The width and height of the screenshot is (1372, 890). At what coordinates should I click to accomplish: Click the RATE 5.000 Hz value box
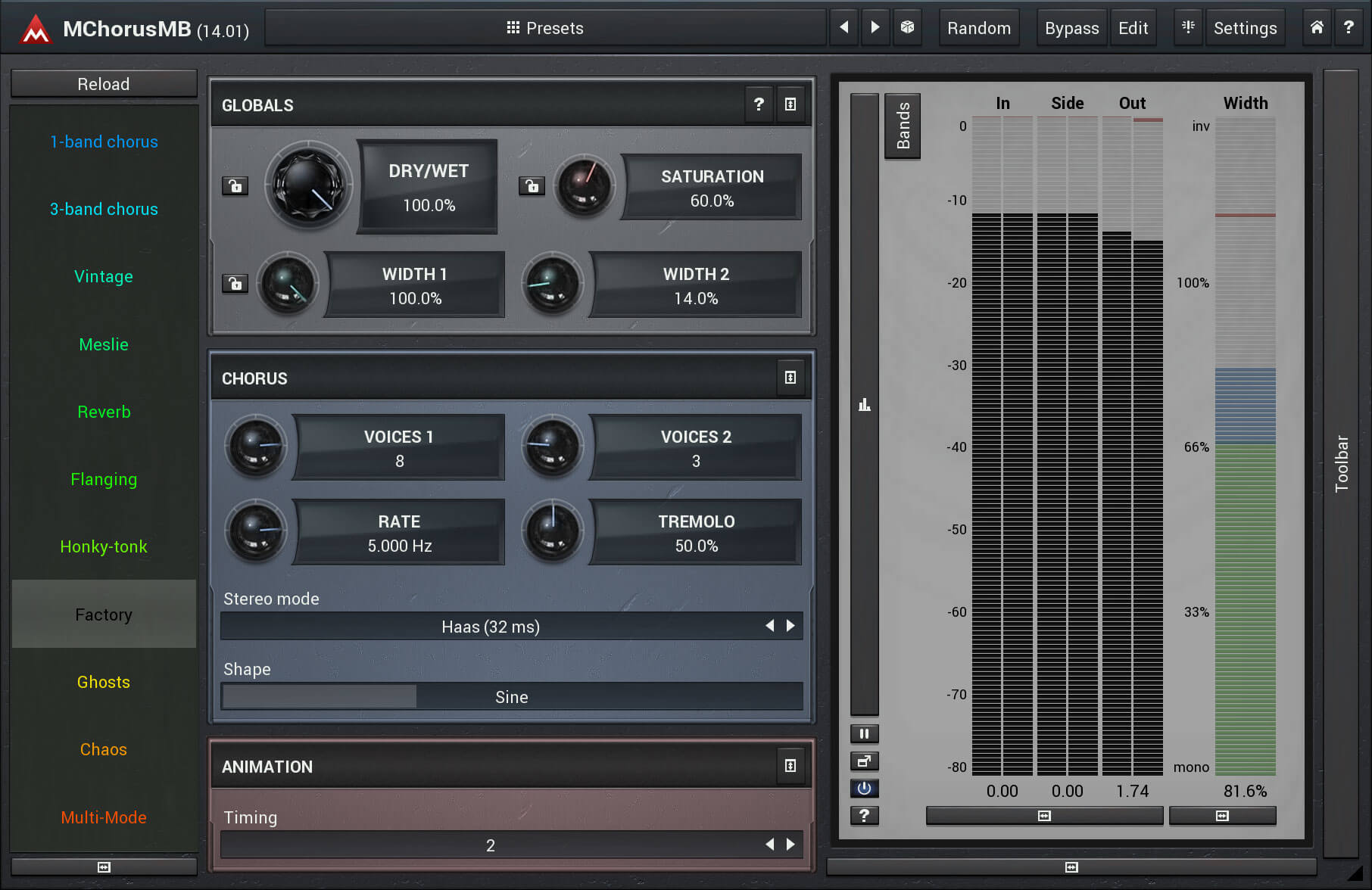(x=399, y=533)
